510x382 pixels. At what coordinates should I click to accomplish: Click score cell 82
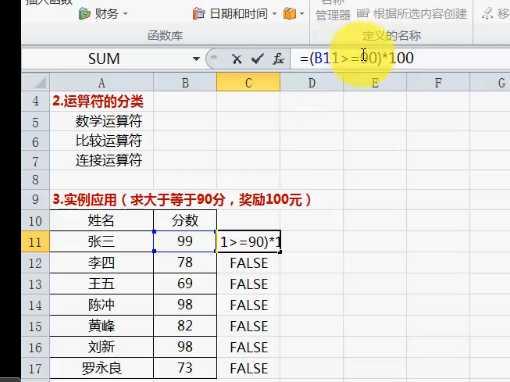tap(185, 326)
